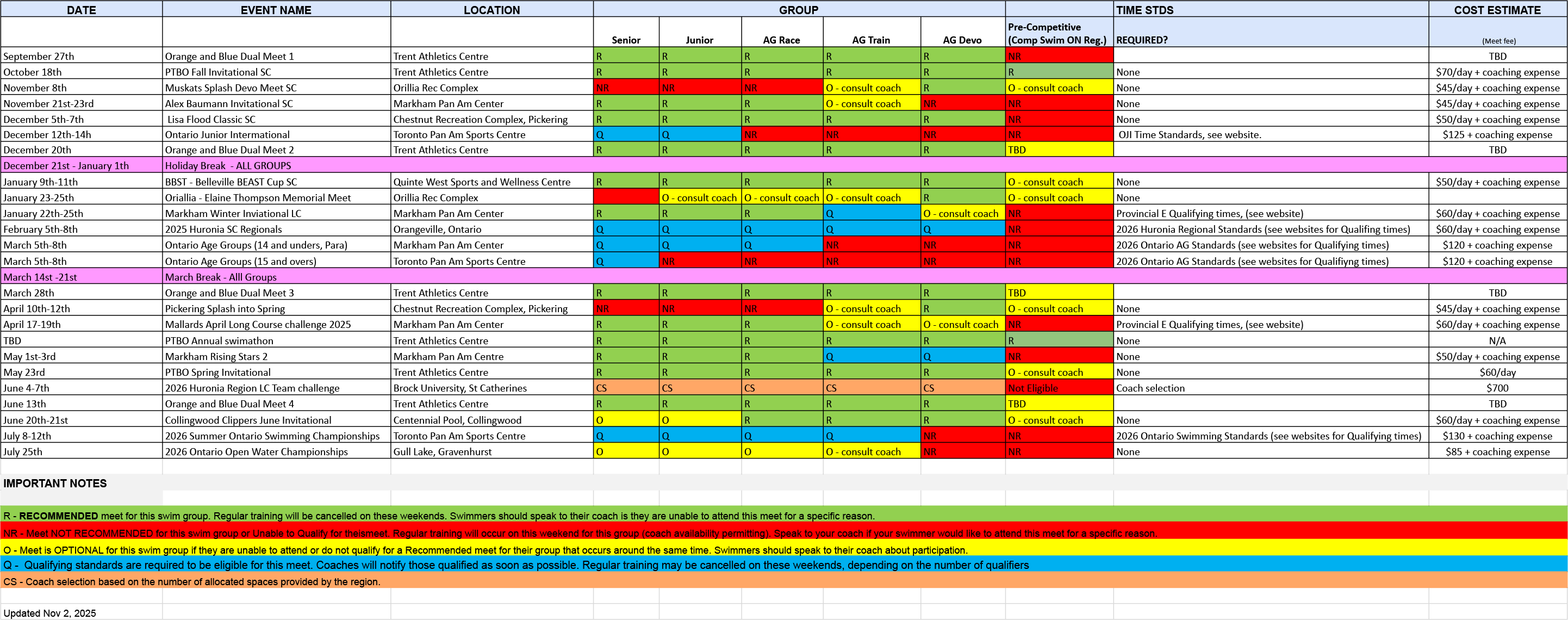Click the green R - RECOMMENDED legend row
The height and width of the screenshot is (620, 1568).
pos(438,516)
